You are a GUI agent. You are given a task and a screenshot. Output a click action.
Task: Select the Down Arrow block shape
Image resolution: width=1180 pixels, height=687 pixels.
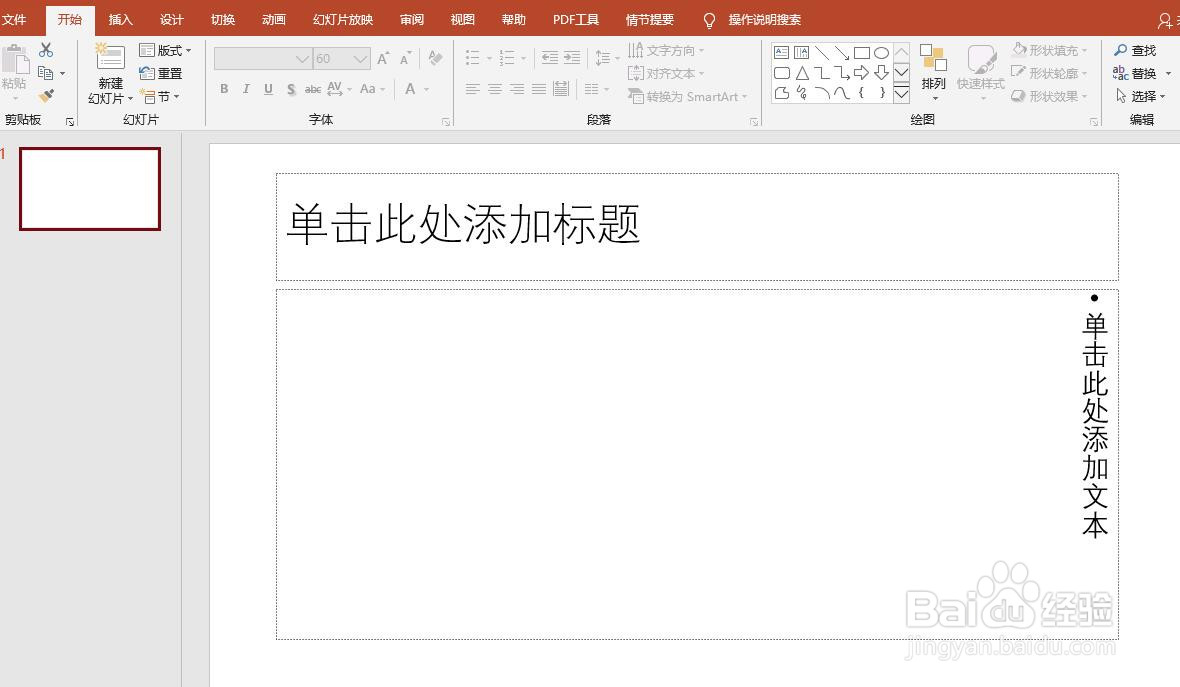coord(881,73)
